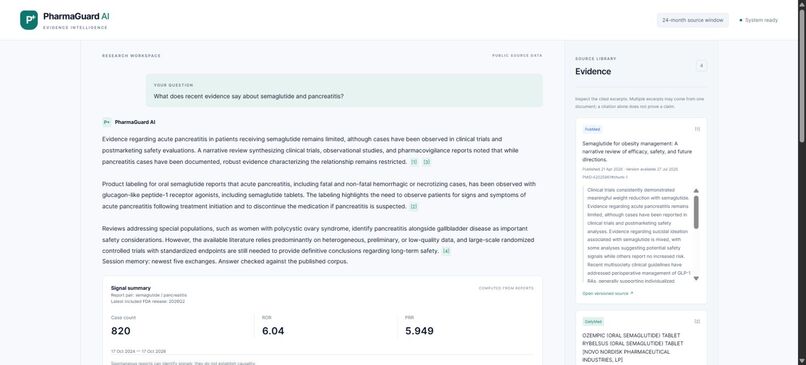Click the down arrow of excerpt scrollbar
This screenshot has height=365, width=806.
(696, 278)
